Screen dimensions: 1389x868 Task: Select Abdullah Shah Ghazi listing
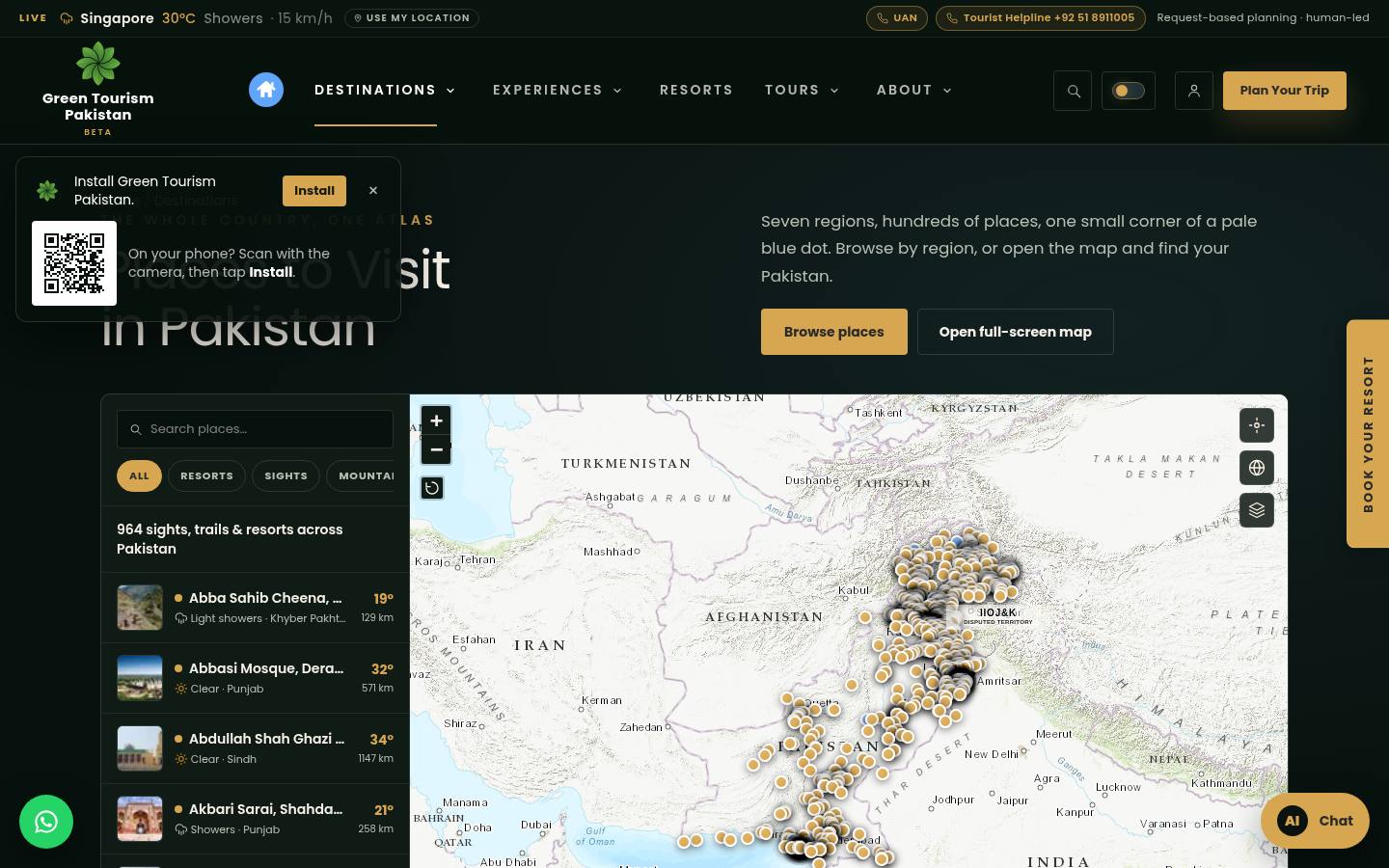click(x=255, y=748)
